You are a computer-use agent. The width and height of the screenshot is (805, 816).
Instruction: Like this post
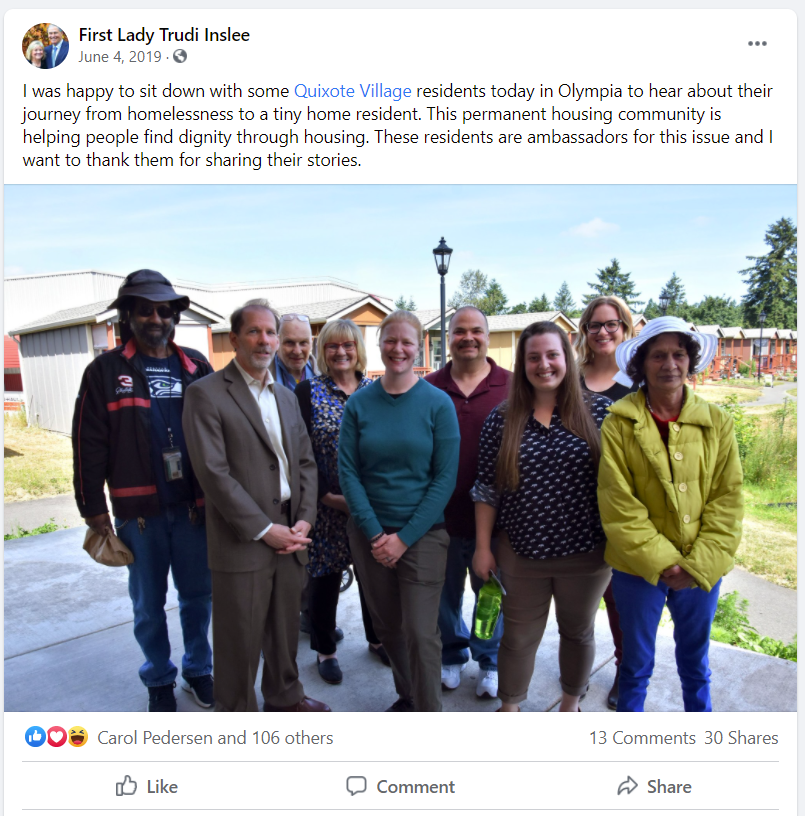(x=147, y=786)
